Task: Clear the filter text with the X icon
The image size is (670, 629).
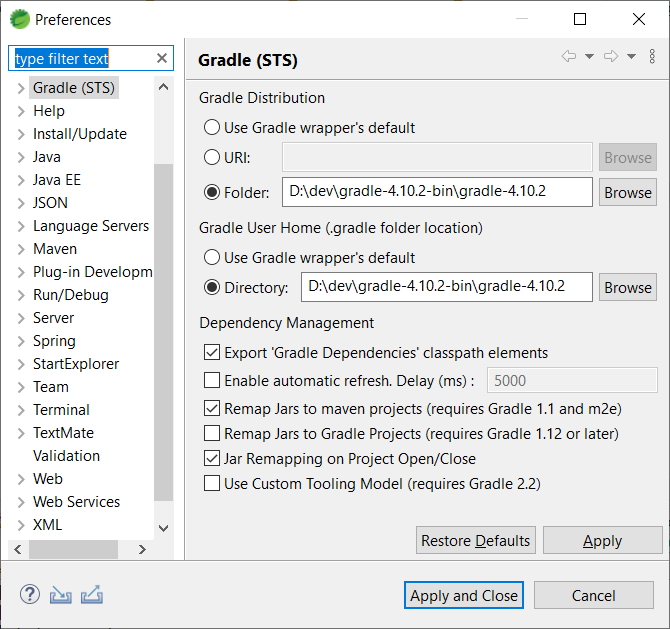Action: coord(162,58)
